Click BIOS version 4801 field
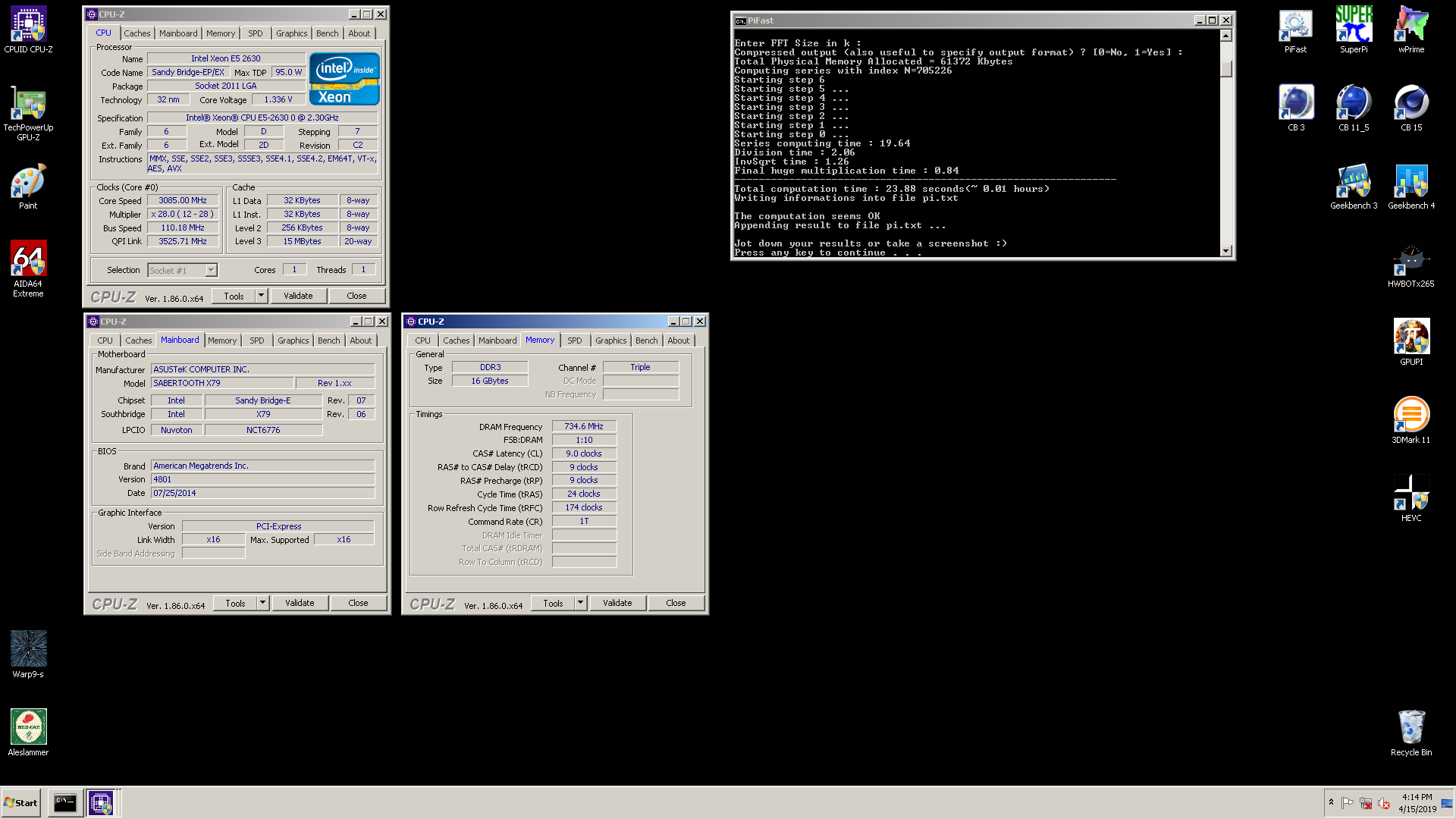Screen dimensions: 1456x819 coord(262,479)
